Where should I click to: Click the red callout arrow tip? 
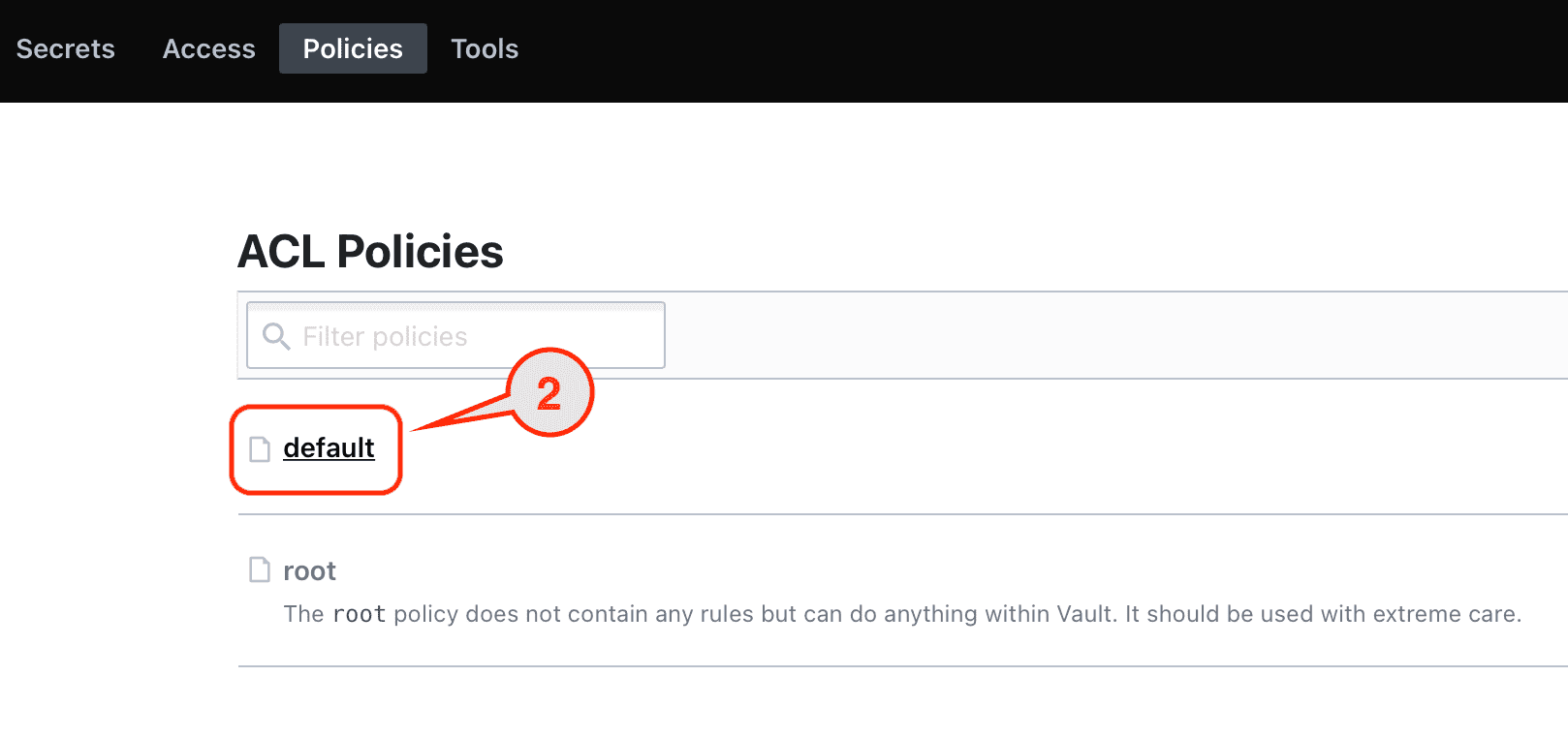point(415,430)
